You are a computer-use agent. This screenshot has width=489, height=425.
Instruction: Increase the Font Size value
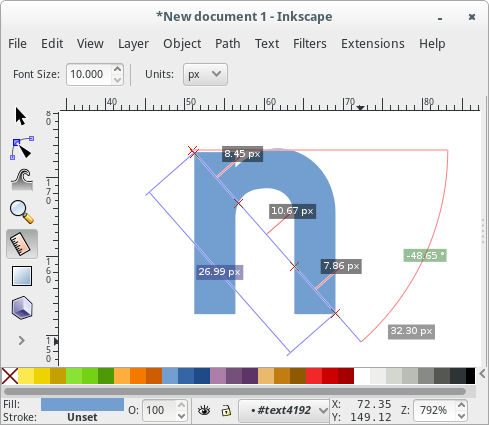click(x=117, y=69)
